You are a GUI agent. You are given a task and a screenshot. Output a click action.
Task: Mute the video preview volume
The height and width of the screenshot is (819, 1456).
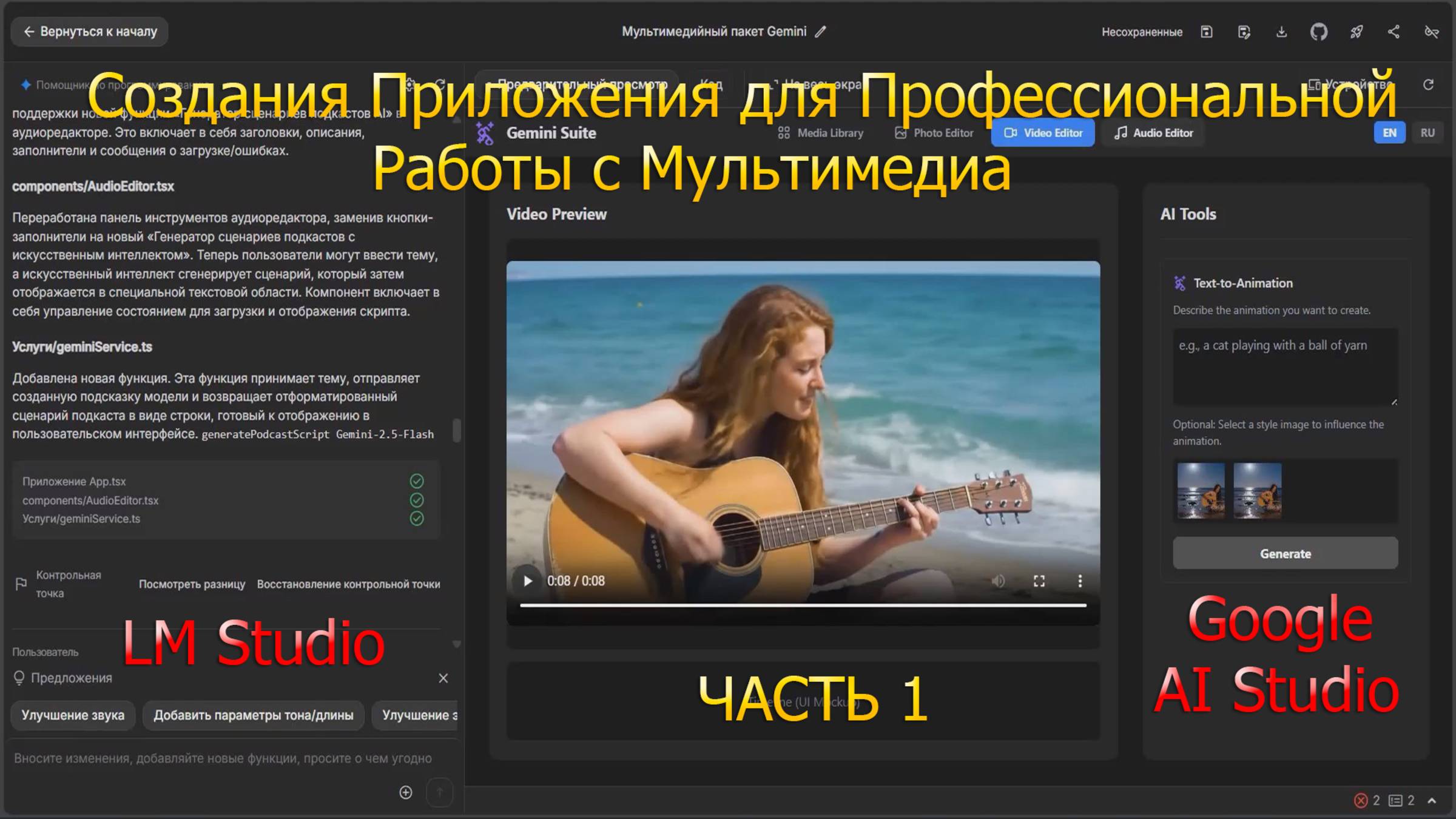tap(998, 581)
